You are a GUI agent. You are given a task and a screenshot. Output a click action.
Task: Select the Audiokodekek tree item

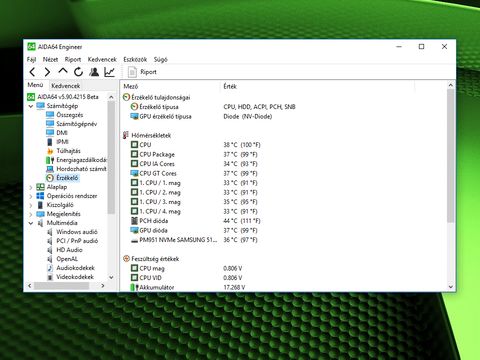tap(75, 268)
